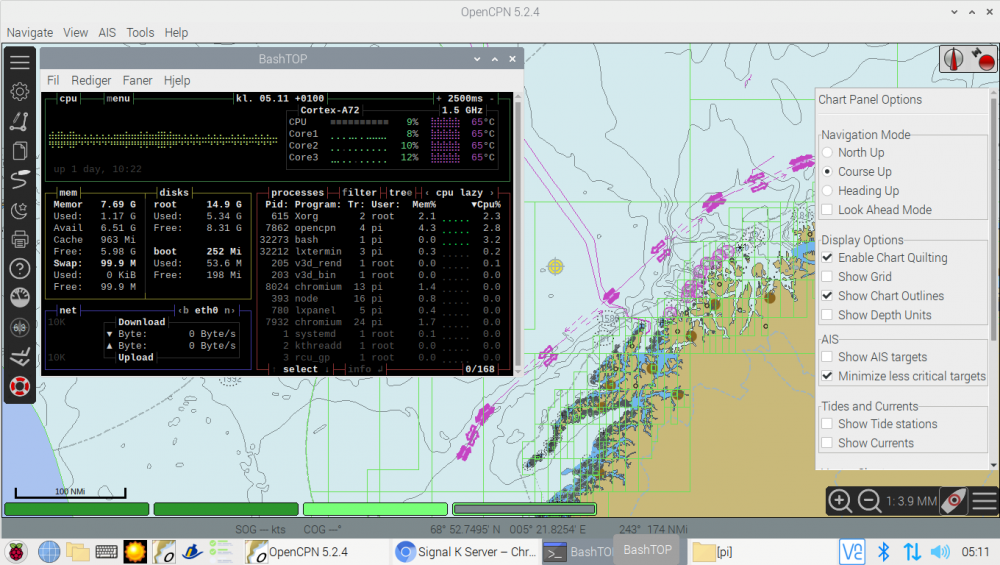Enable Show Grid checkbox
Viewport: 1000px width, 565px height.
coord(857,277)
